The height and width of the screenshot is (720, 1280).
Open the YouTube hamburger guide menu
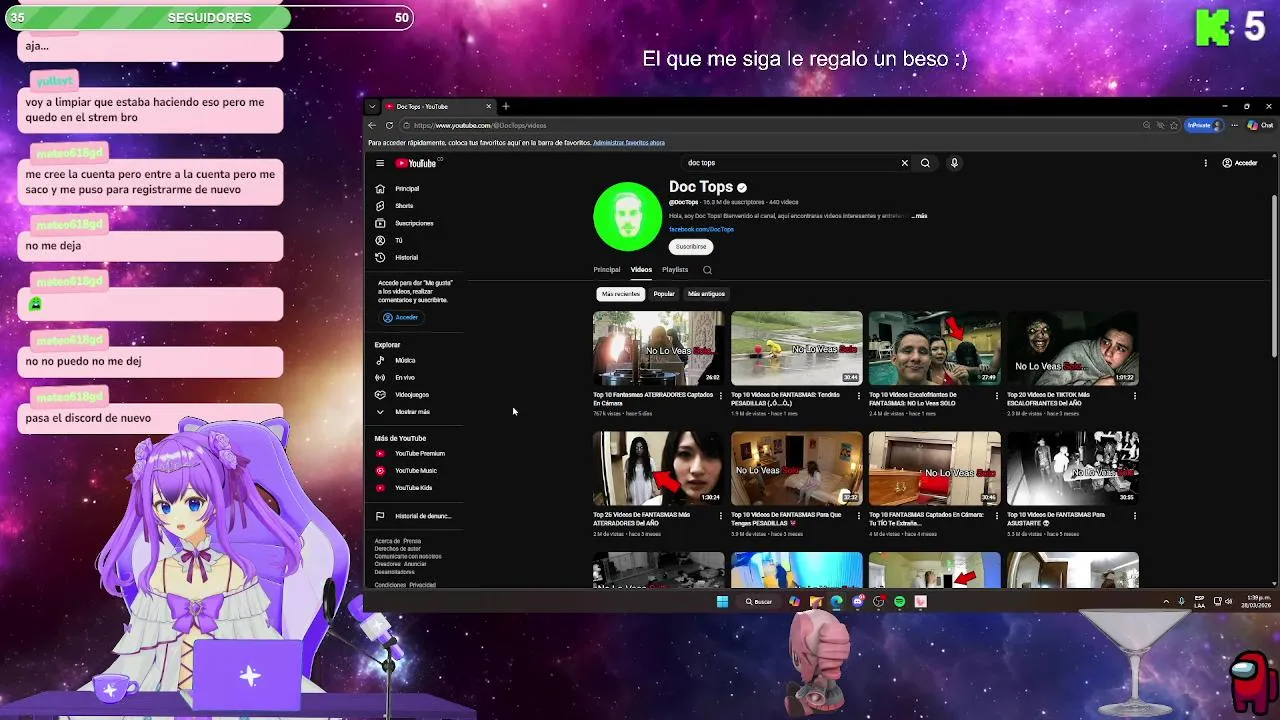click(x=380, y=163)
